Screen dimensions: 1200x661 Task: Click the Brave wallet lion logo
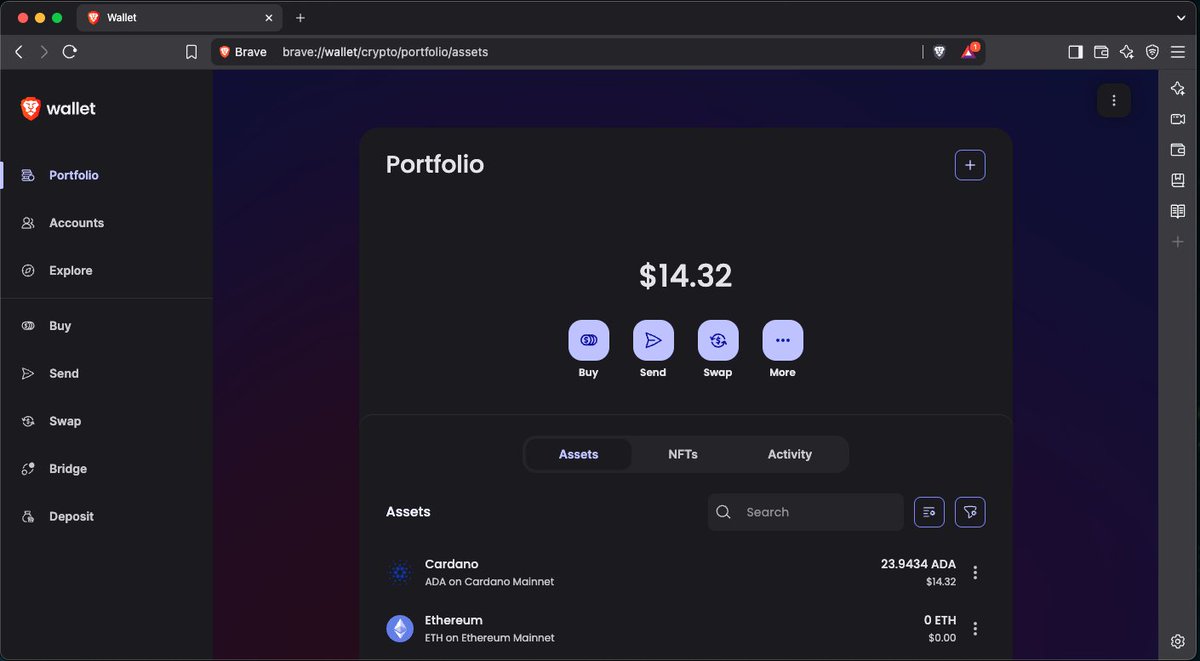tap(31, 109)
